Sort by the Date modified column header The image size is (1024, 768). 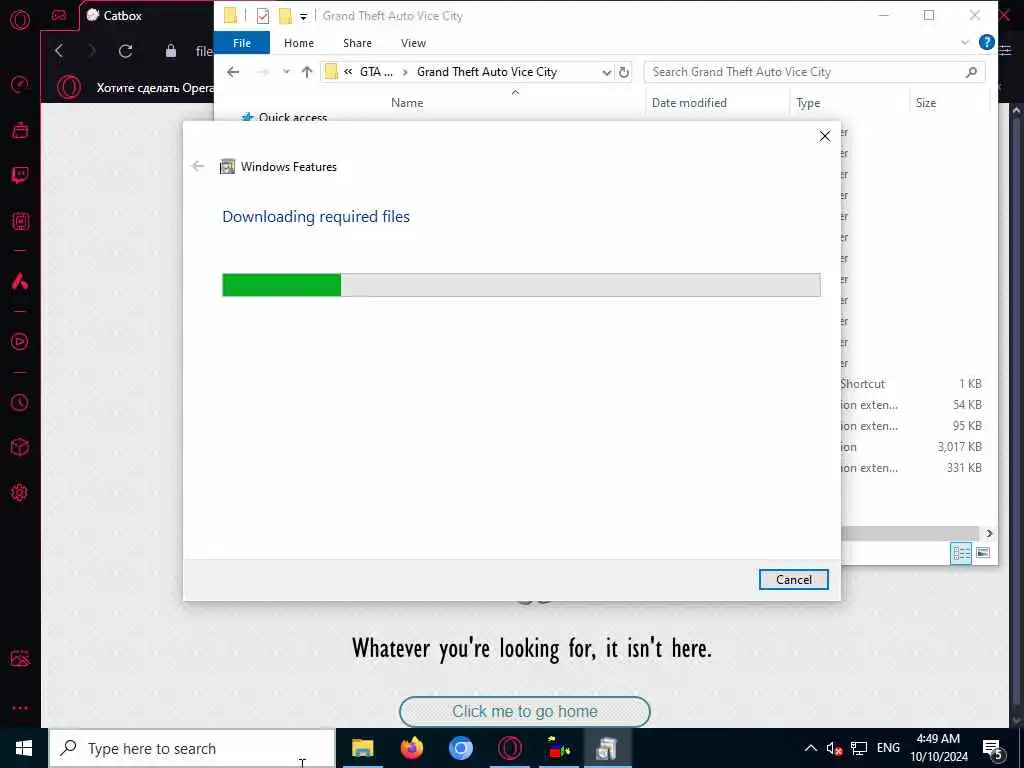tap(689, 103)
